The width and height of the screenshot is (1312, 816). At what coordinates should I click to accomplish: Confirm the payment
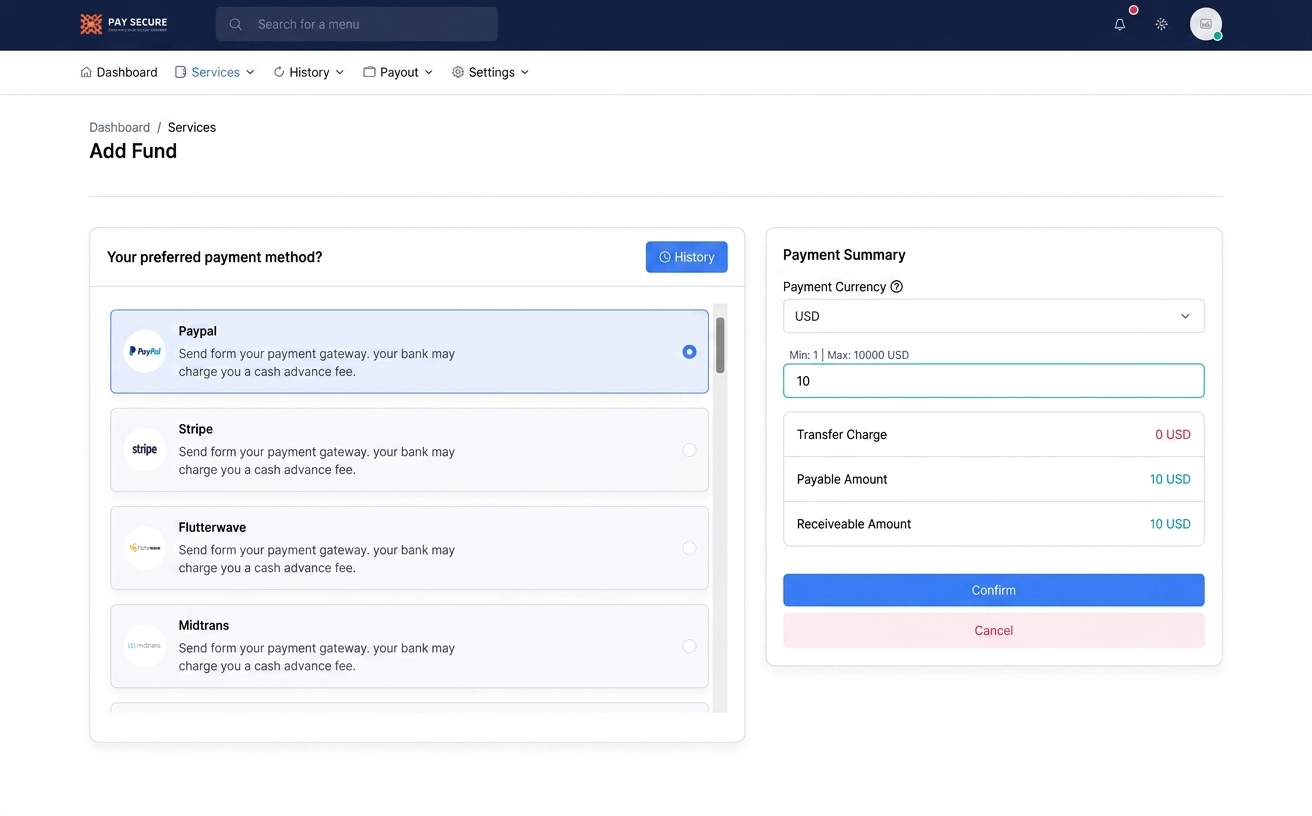(x=993, y=590)
